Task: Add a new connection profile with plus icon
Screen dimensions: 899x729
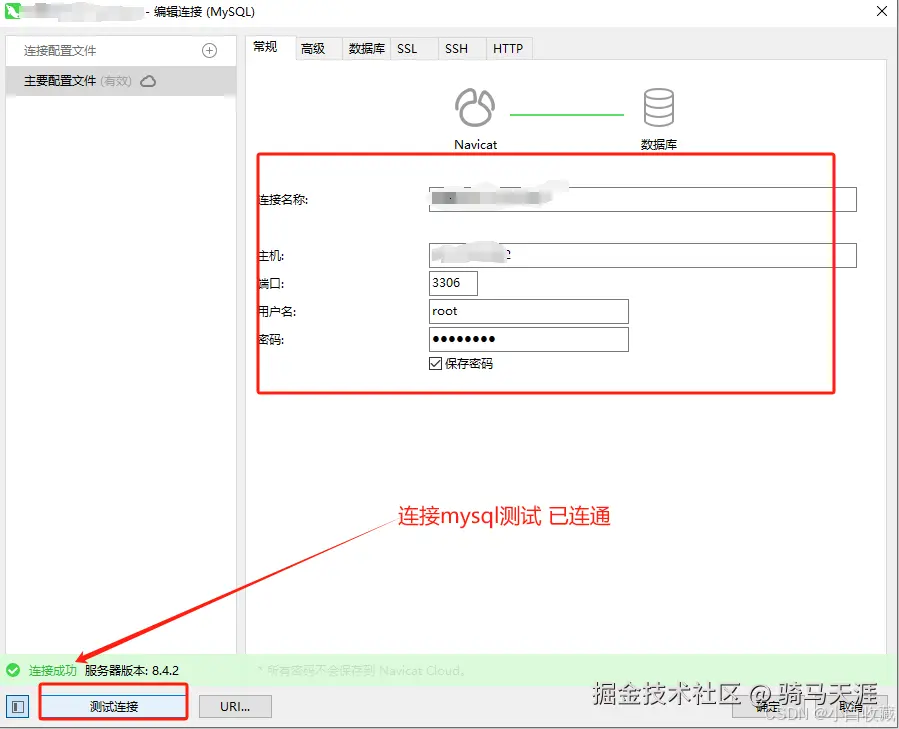Action: coord(209,50)
